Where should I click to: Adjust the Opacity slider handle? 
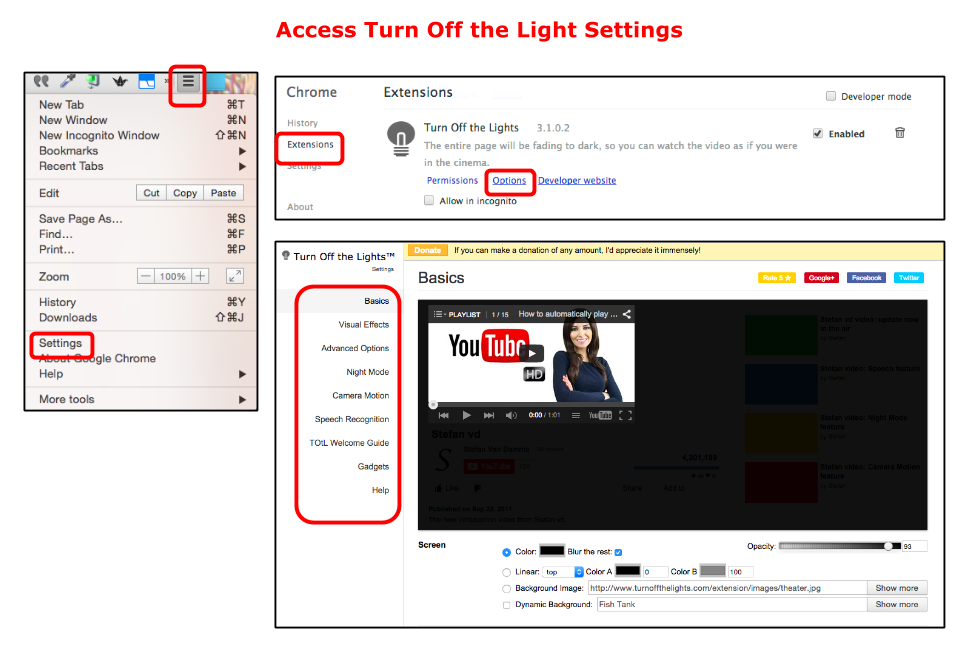coord(888,546)
